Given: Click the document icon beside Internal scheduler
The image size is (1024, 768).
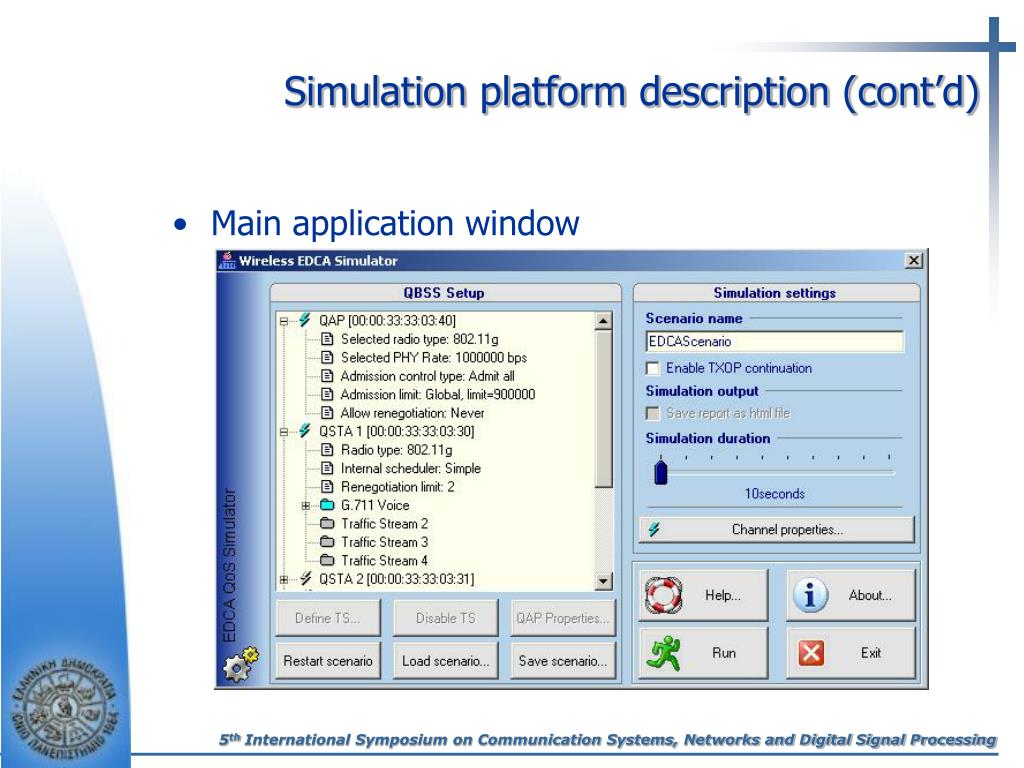Looking at the screenshot, I should point(327,468).
